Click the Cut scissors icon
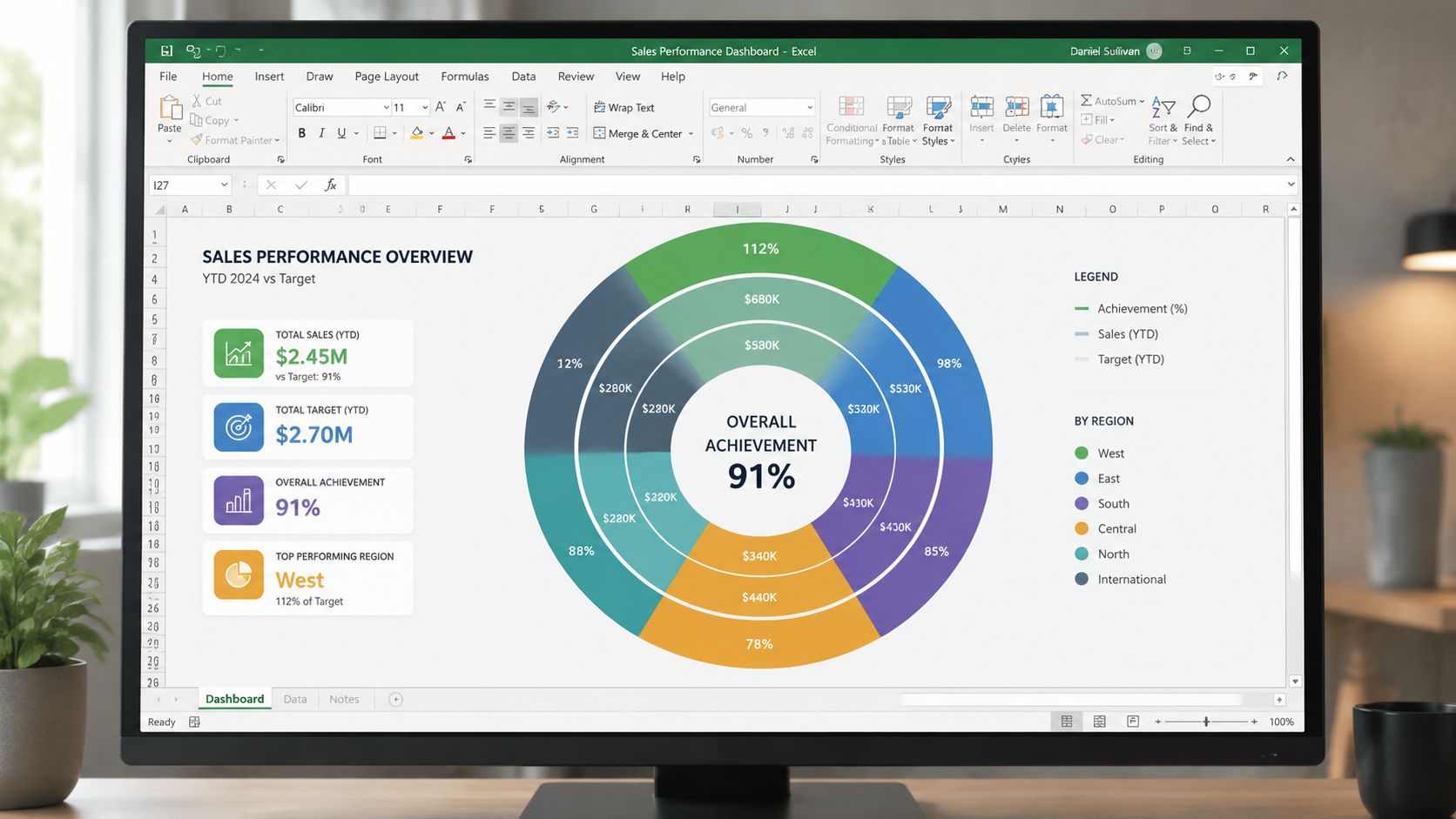The height and width of the screenshot is (819, 1456). [x=197, y=101]
